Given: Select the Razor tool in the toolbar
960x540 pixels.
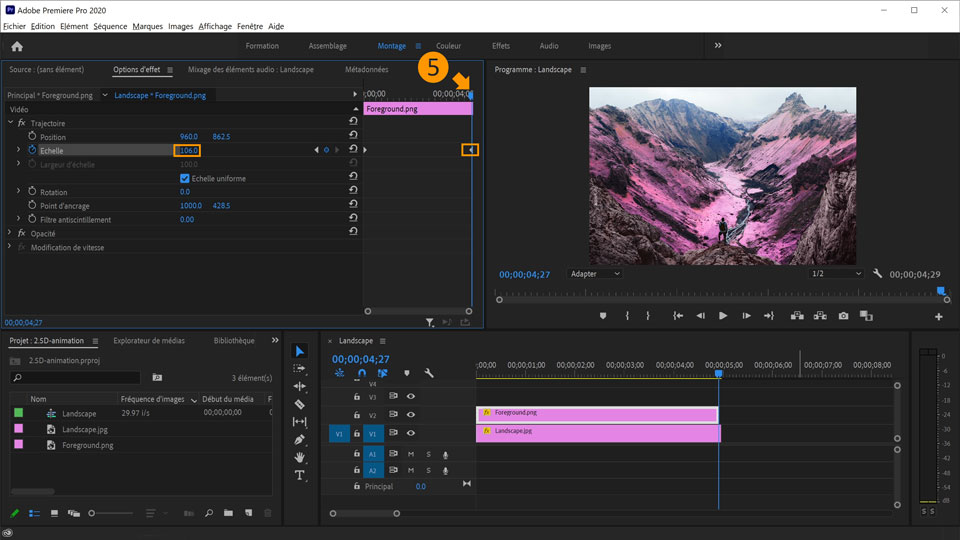Looking at the screenshot, I should tap(300, 404).
